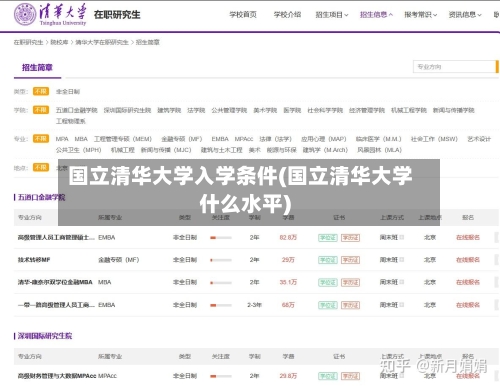Screen dimensions: 500x386
Task: Expand the 资讯信息 dropdown menu
Action: click(x=465, y=15)
